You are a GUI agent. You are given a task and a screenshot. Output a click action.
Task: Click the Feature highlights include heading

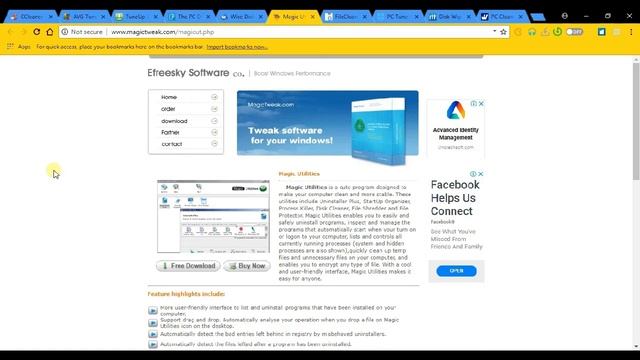pyautogui.click(x=186, y=294)
